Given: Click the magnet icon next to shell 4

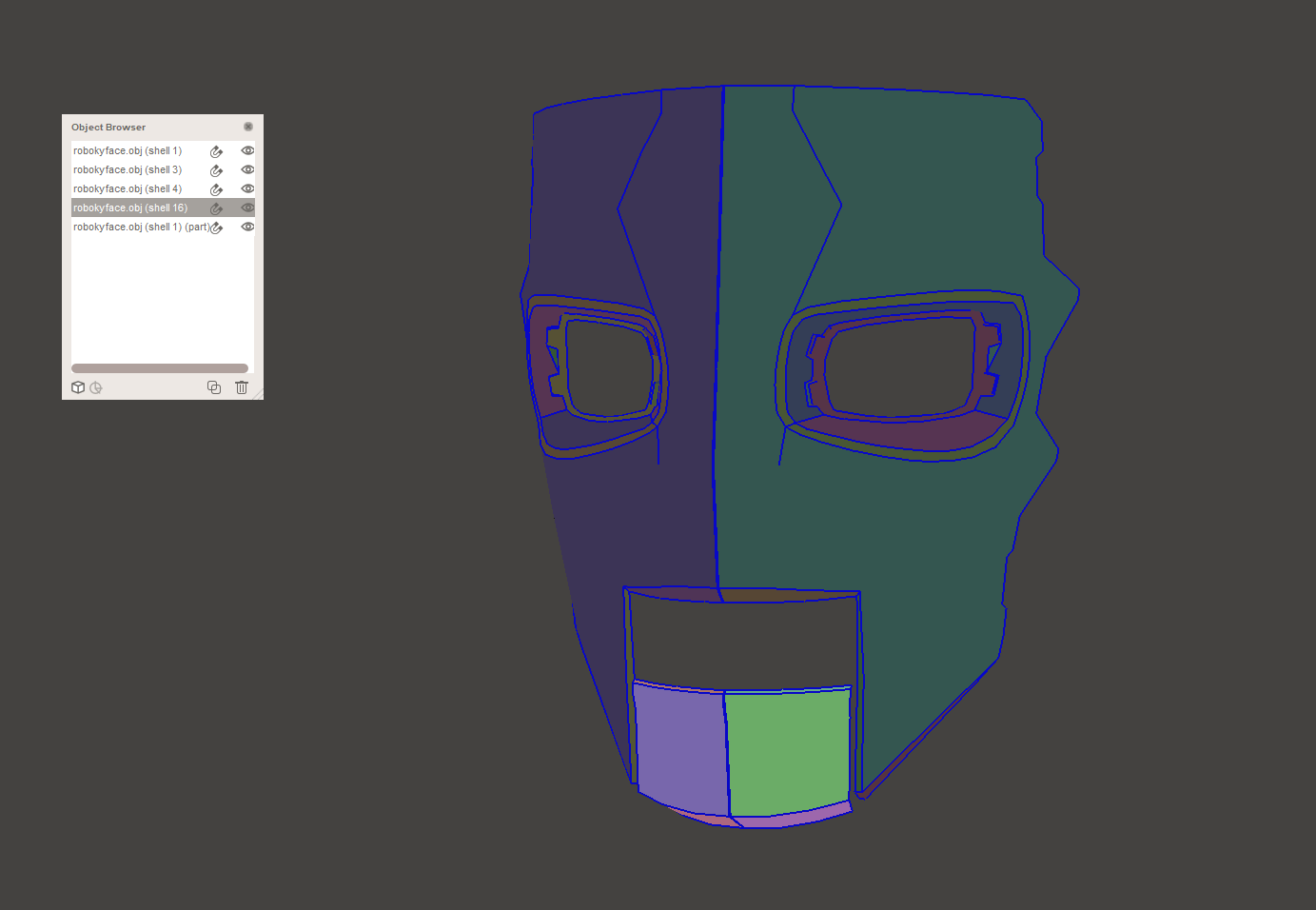Looking at the screenshot, I should tap(216, 188).
